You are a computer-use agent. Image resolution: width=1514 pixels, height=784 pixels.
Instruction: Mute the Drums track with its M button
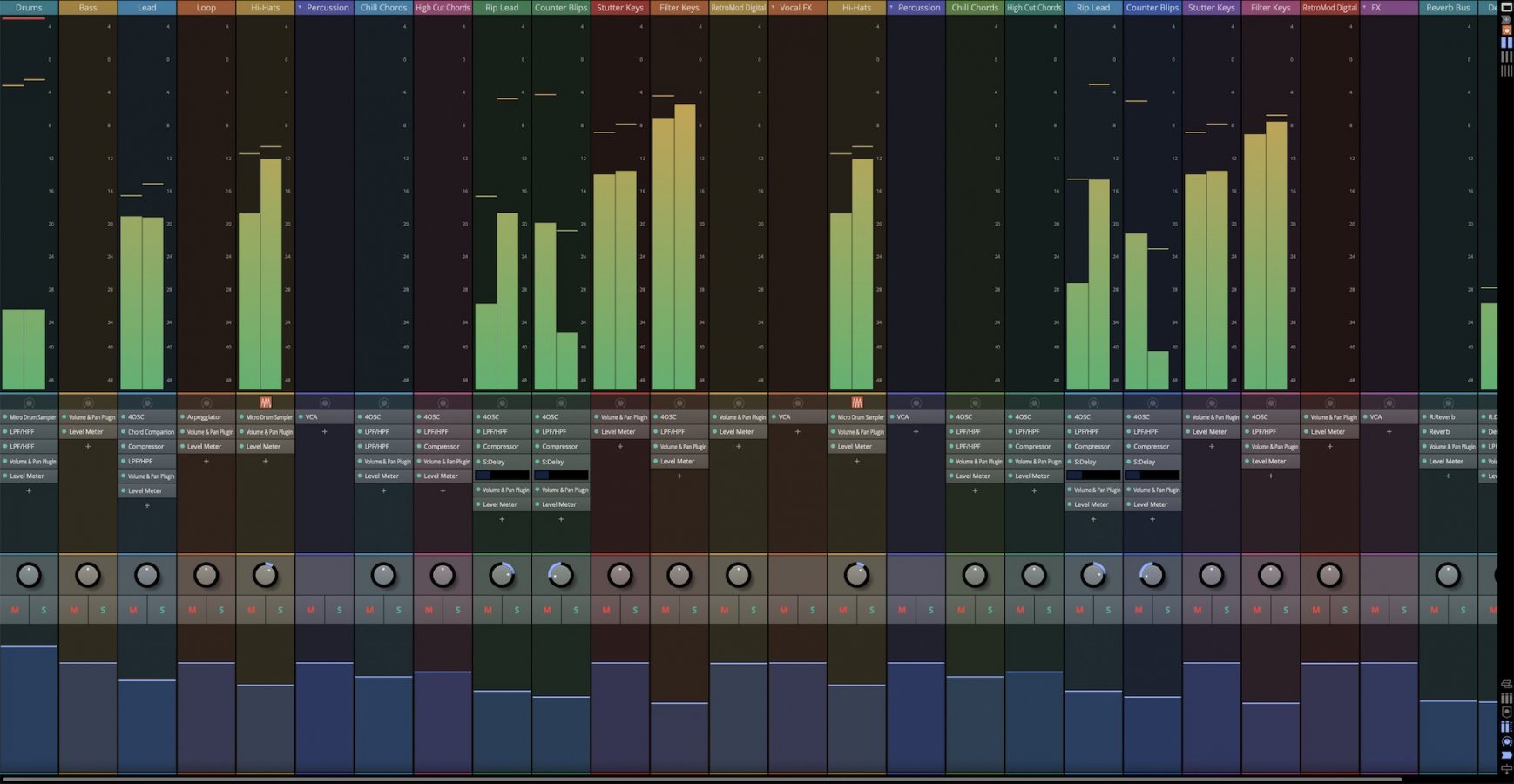(x=14, y=610)
